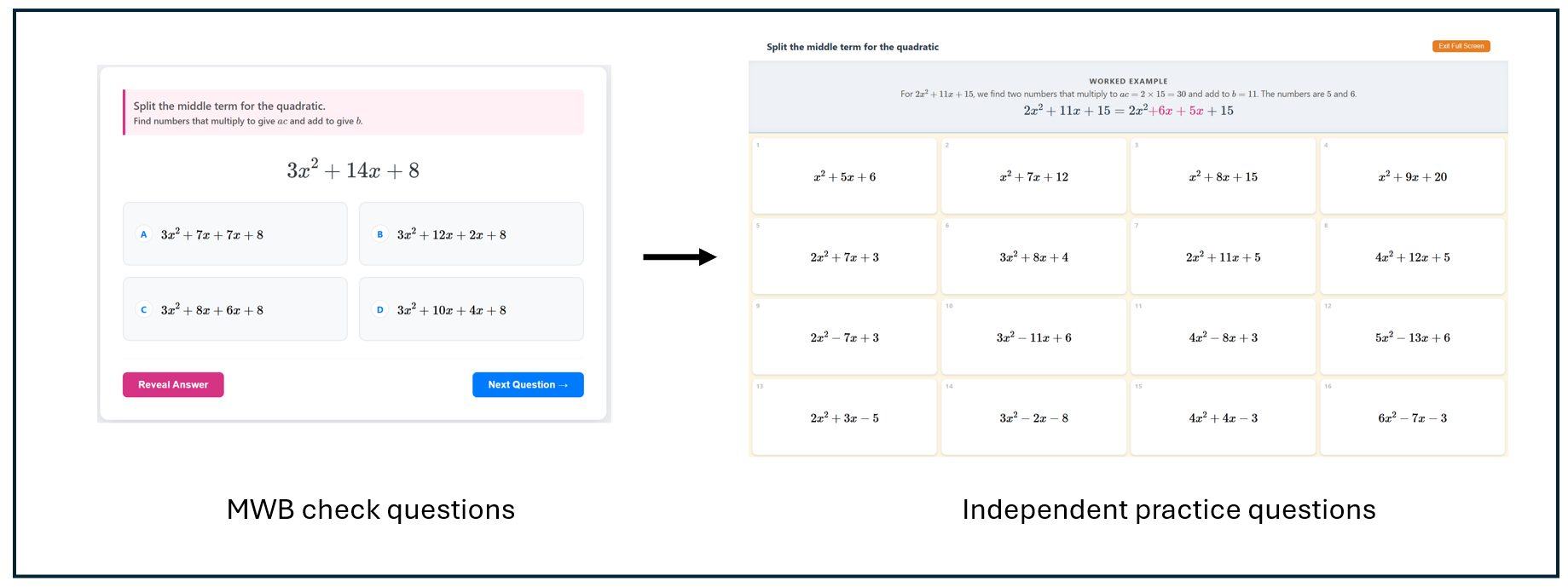Viewport: 1568px width, 587px height.
Task: Click the Reveal Answer button
Action: 173,385
